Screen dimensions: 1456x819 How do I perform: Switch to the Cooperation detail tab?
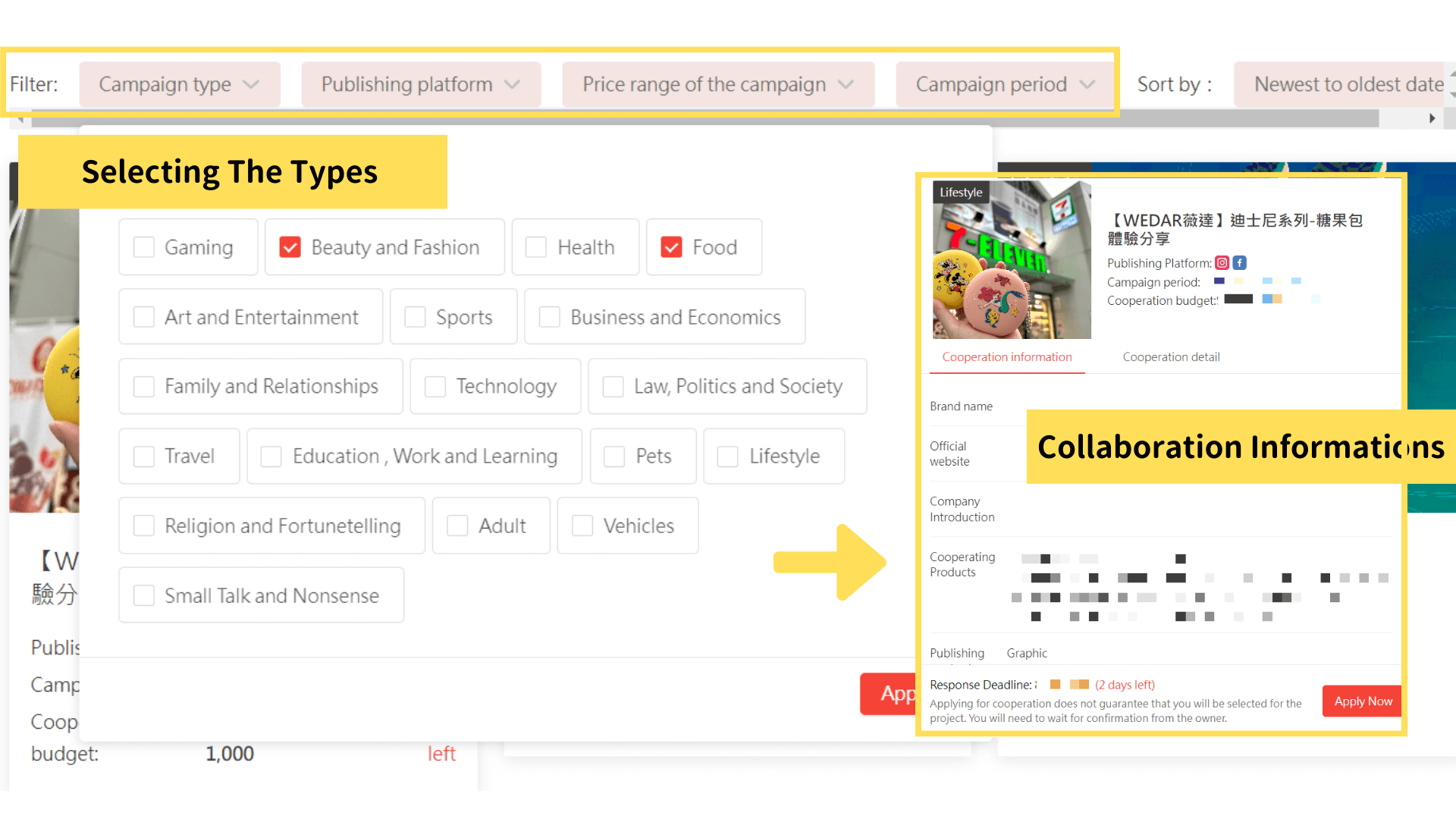tap(1171, 357)
